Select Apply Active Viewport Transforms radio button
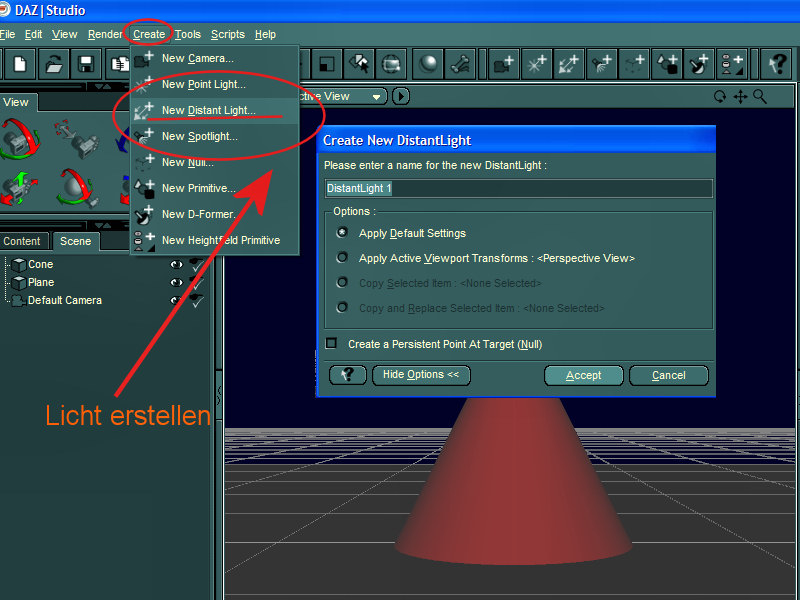 coord(342,258)
